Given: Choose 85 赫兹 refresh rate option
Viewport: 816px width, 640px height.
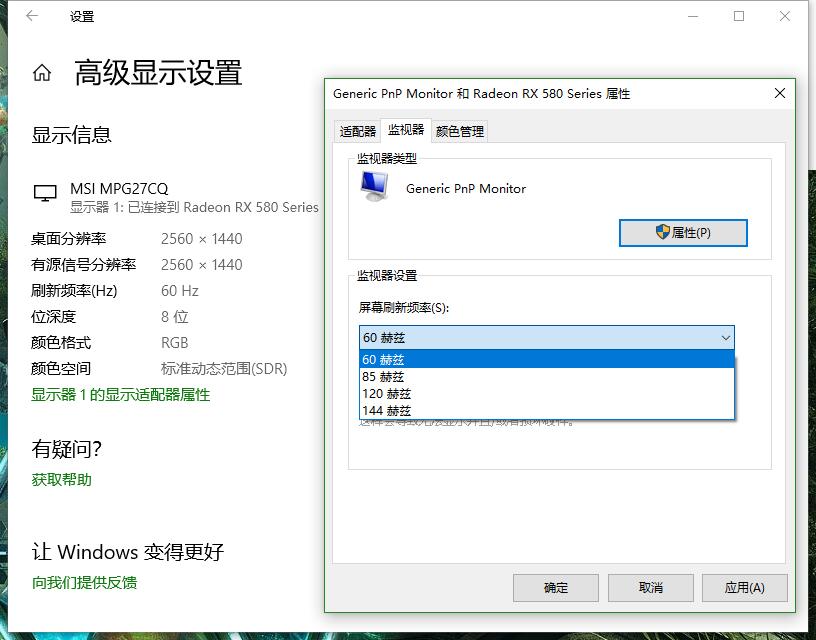Looking at the screenshot, I should point(384,377).
